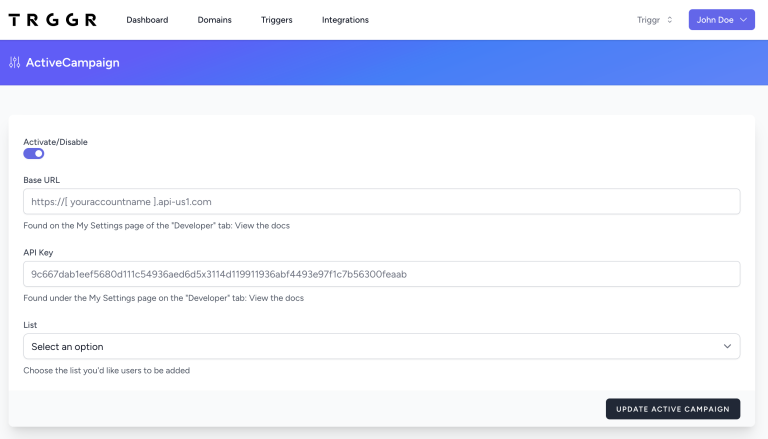Focus the Base URL input field
The image size is (768, 439).
coord(382,201)
